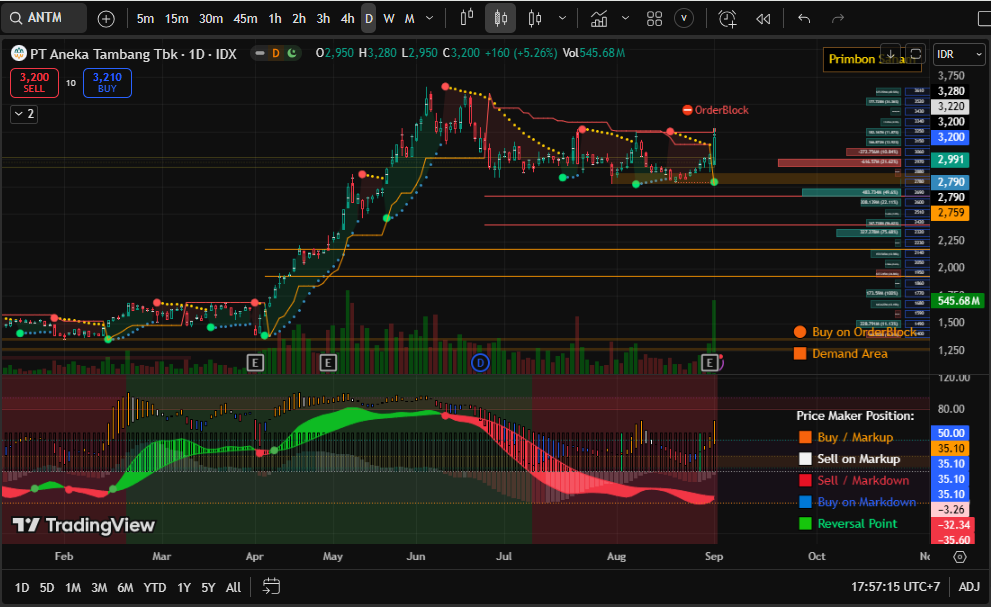The width and height of the screenshot is (991, 607).
Task: Open the Indicators menu icon
Action: 599,19
